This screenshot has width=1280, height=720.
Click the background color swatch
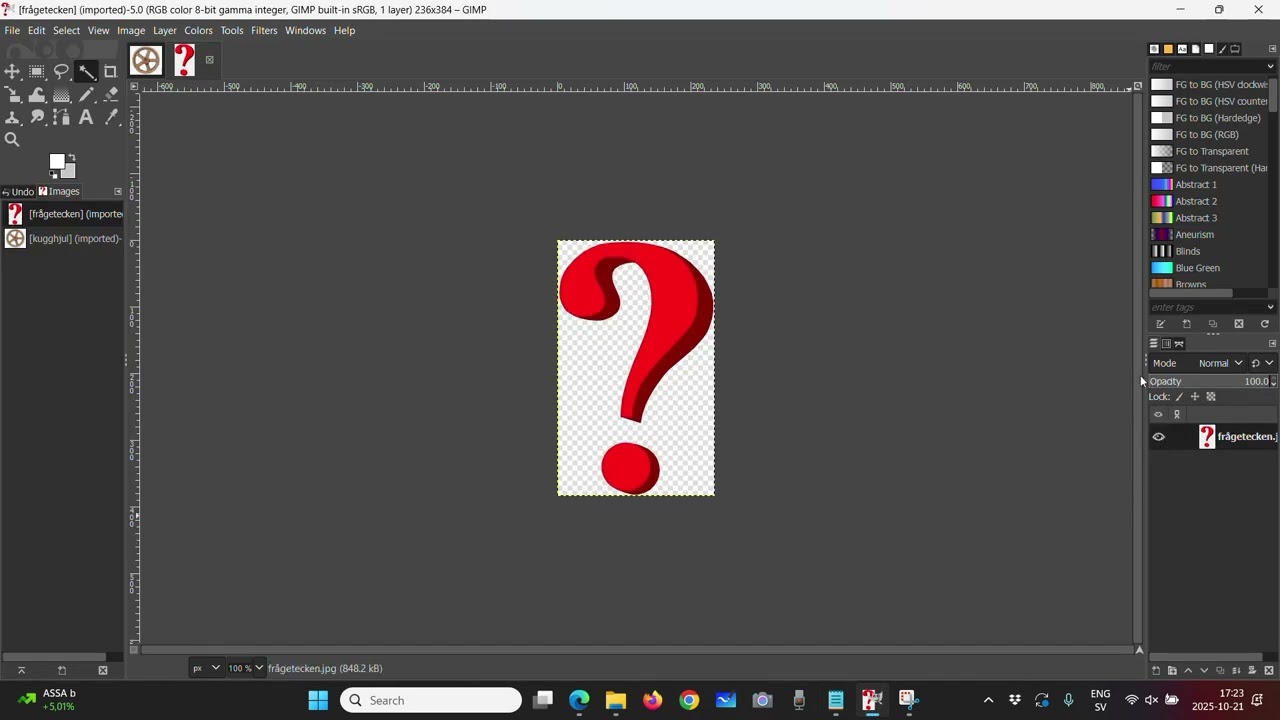point(68,171)
